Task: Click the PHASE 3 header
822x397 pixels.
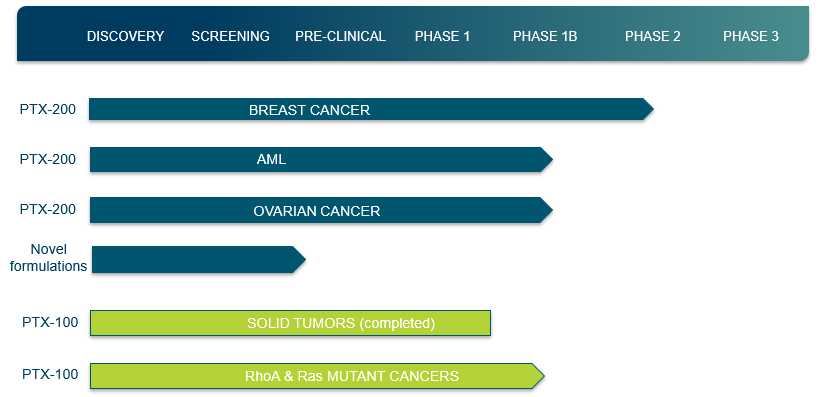Action: click(751, 36)
